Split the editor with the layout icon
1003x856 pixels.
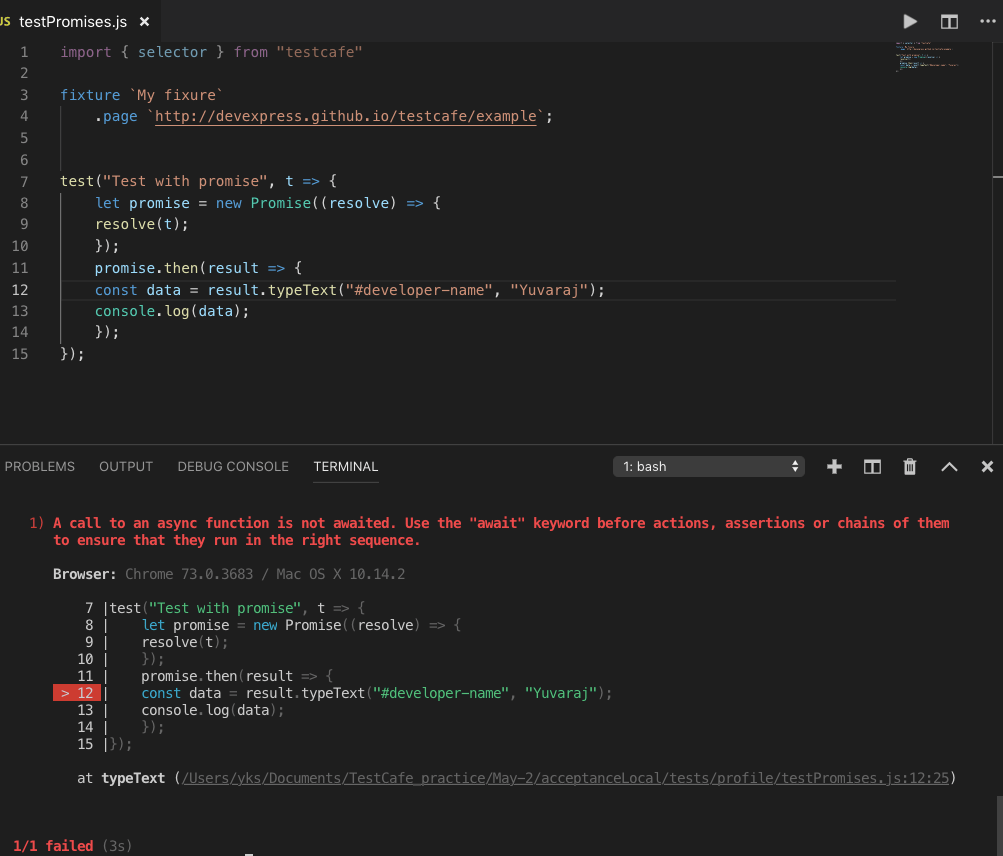coord(949,22)
